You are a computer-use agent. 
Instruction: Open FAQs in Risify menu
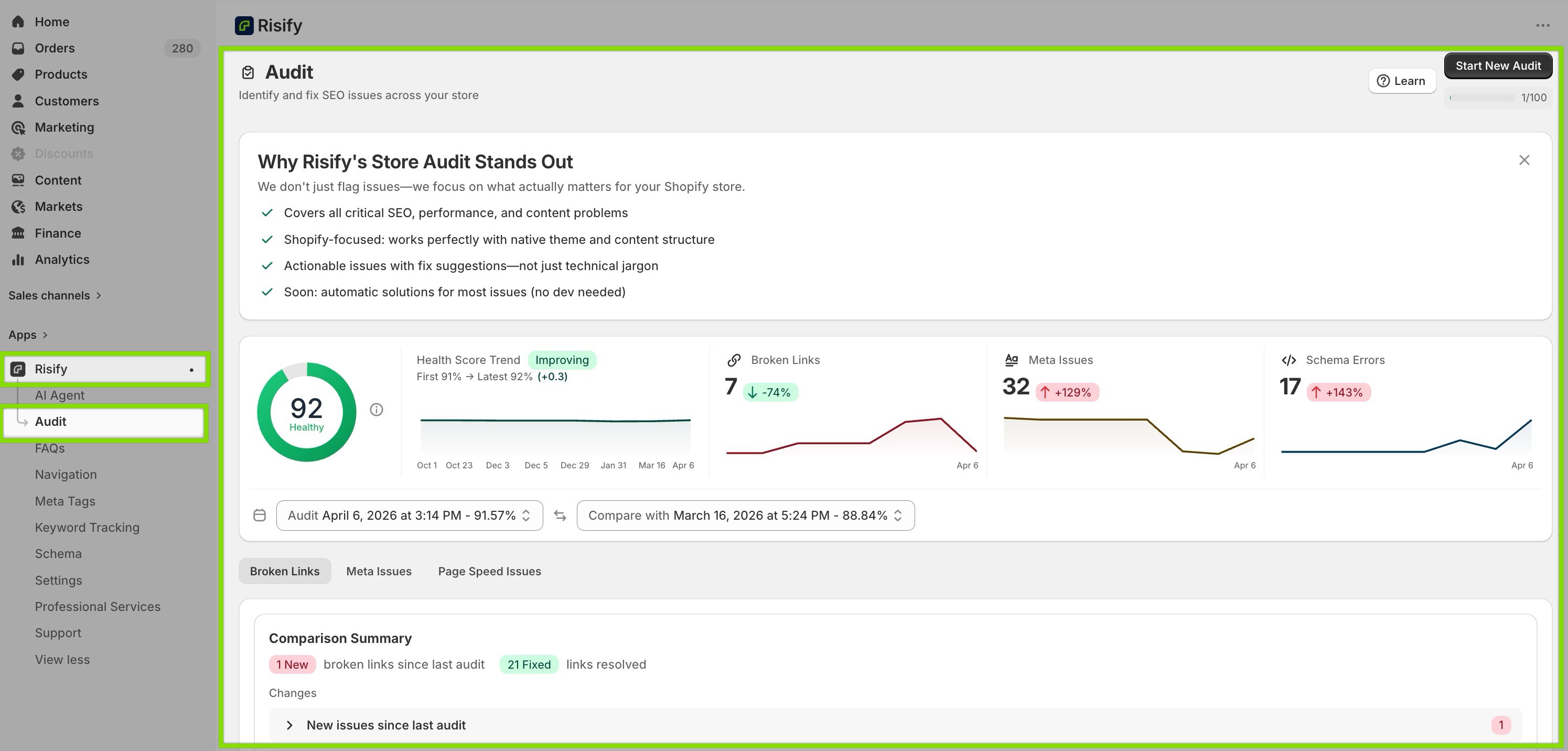click(49, 448)
